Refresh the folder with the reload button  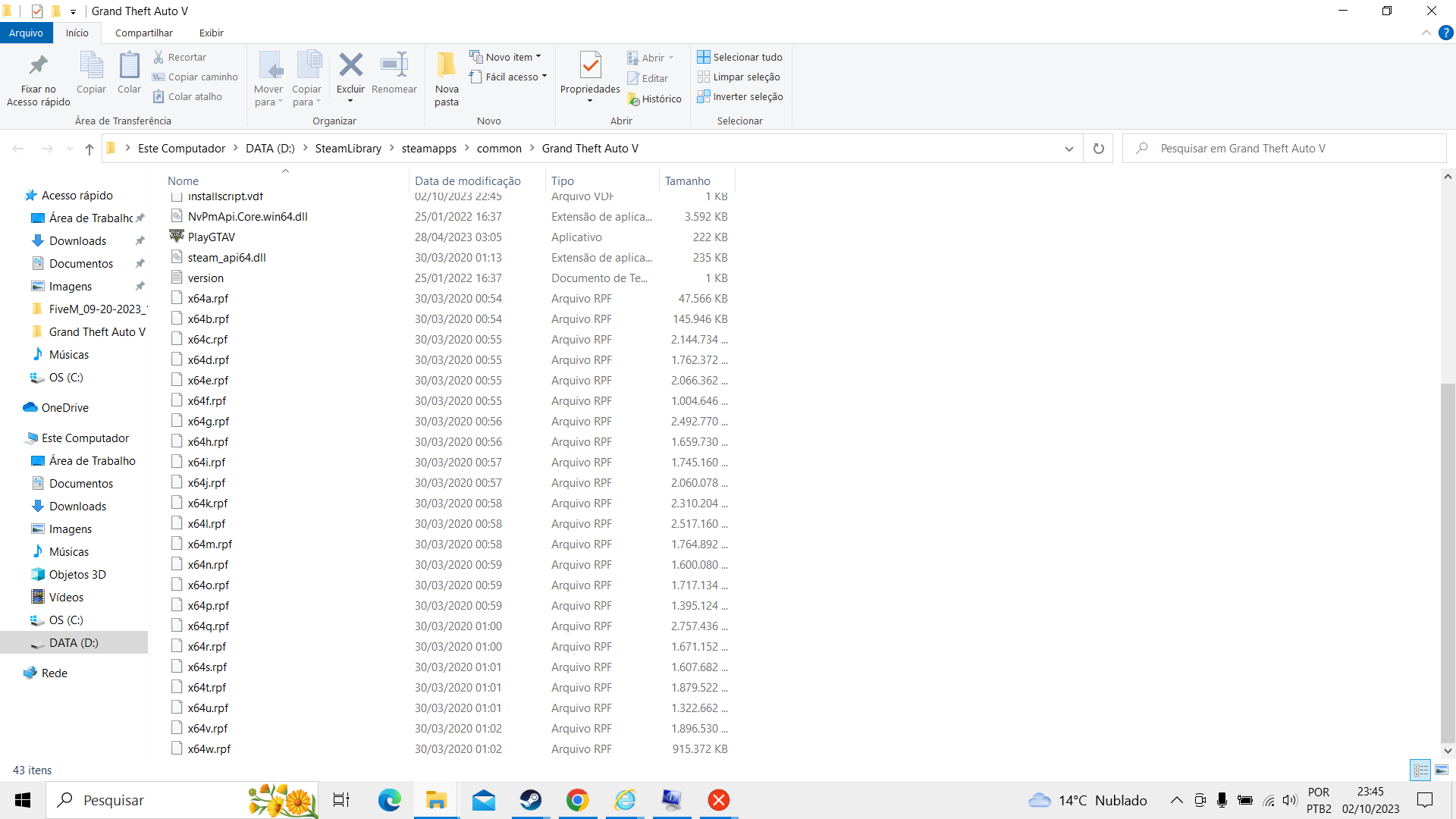[1098, 149]
